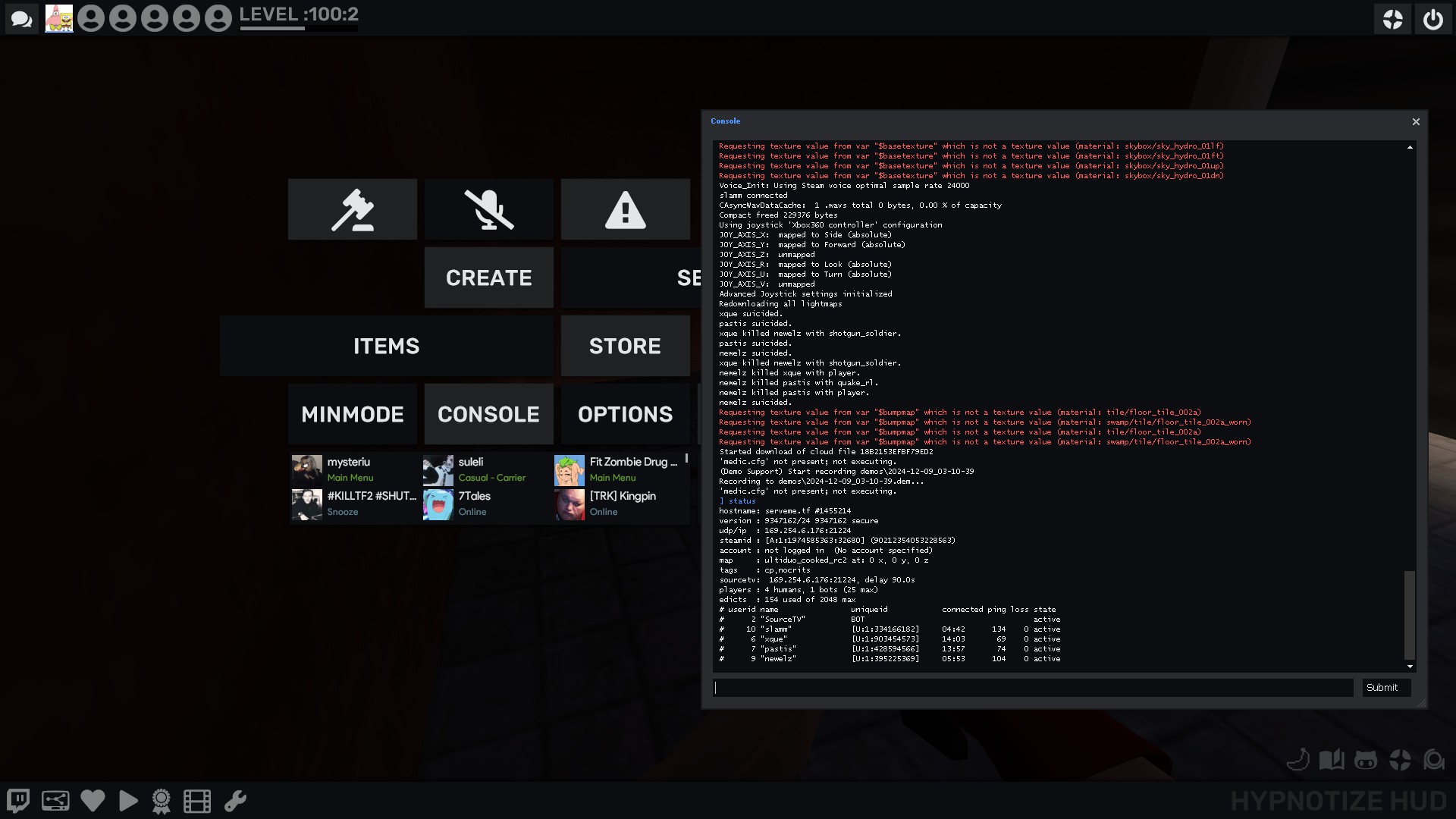The height and width of the screenshot is (819, 1456).
Task: Click the warning report player icon
Action: coord(626,210)
